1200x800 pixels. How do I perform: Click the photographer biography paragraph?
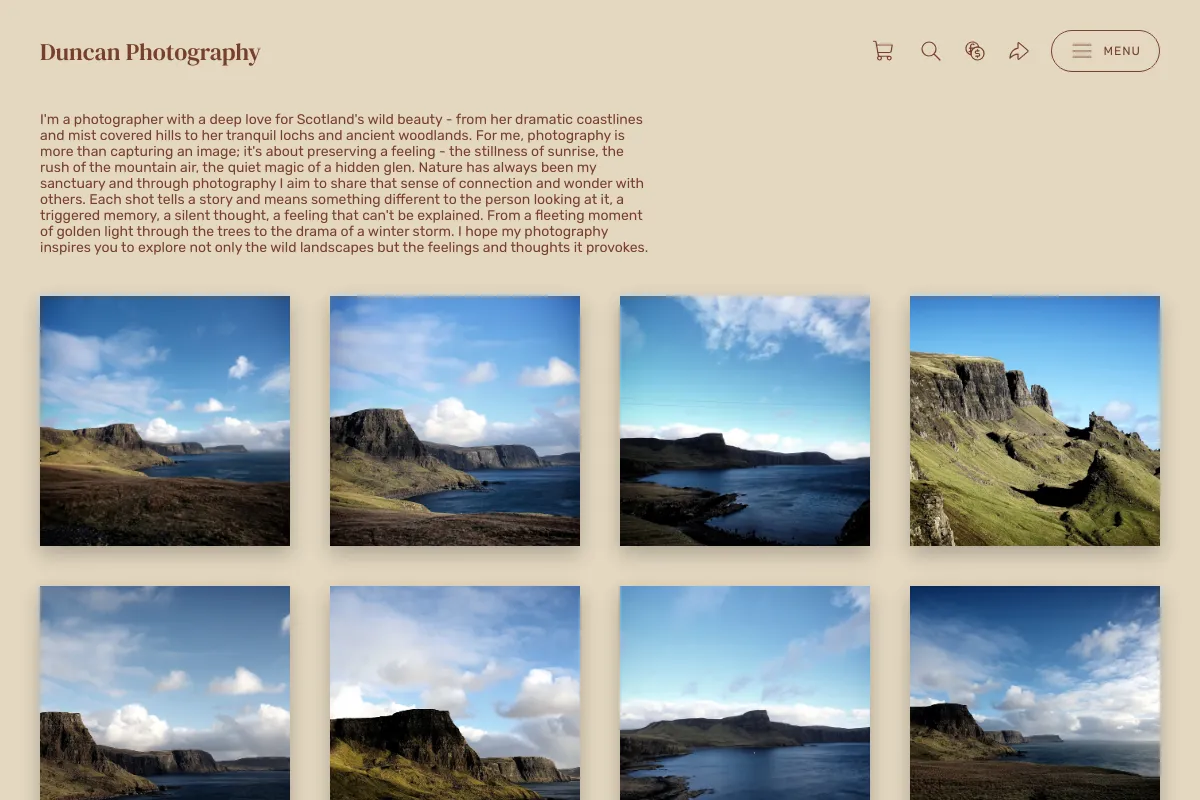tap(345, 183)
